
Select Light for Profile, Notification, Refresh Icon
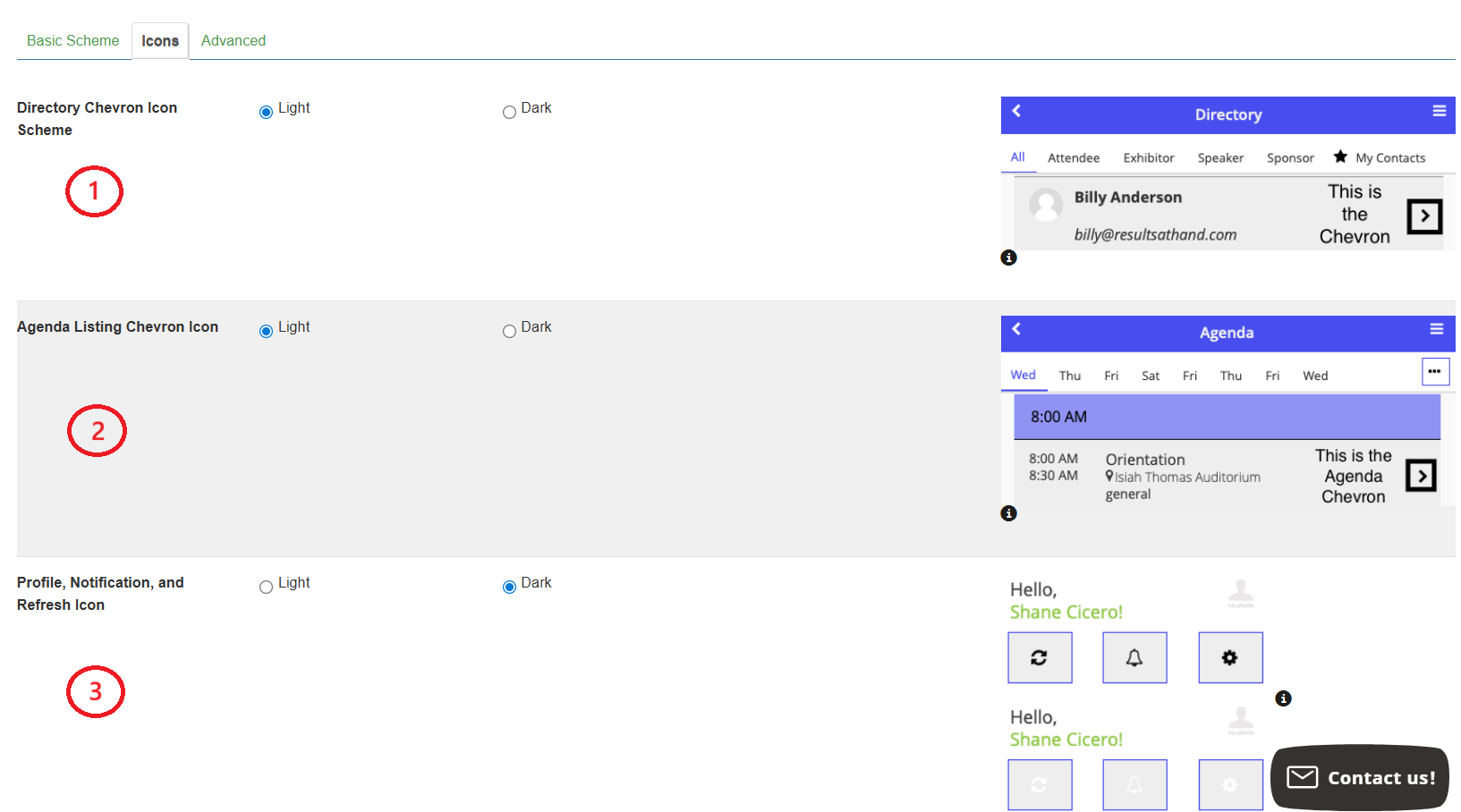click(x=266, y=588)
